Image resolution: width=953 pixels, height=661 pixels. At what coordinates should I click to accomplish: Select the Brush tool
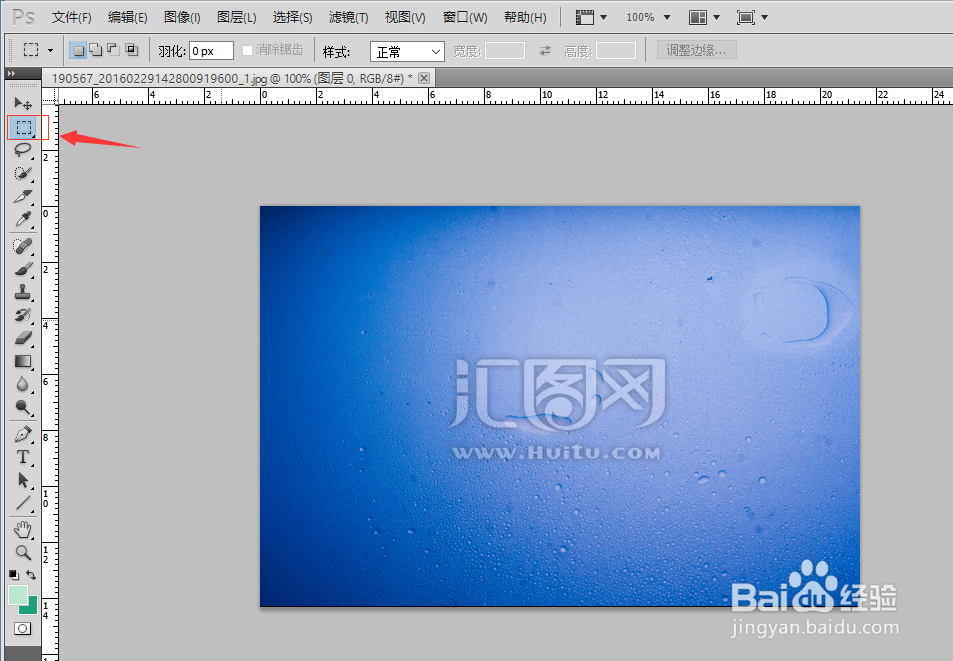click(x=23, y=269)
